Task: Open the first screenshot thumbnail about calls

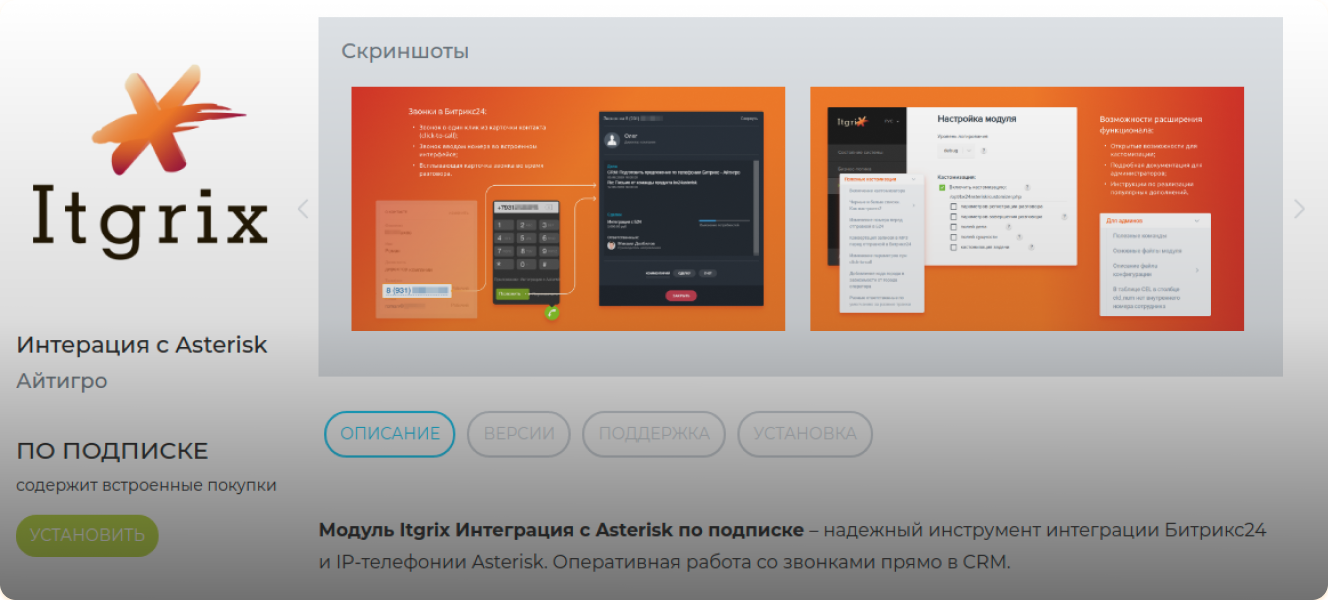Action: pyautogui.click(x=567, y=208)
